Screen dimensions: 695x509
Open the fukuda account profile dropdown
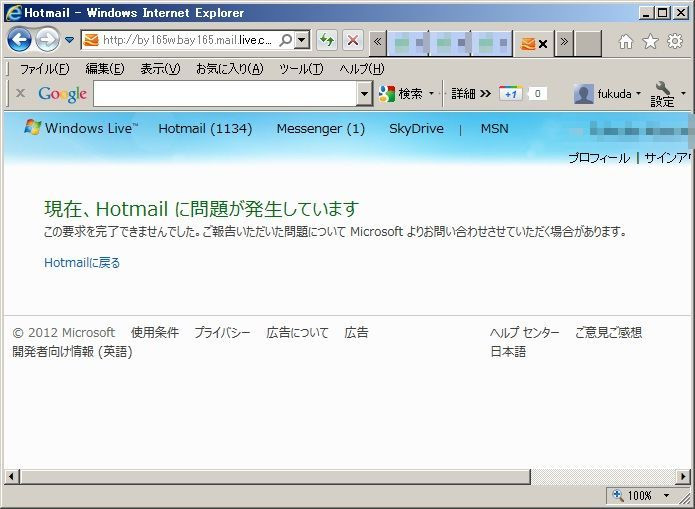(607, 94)
